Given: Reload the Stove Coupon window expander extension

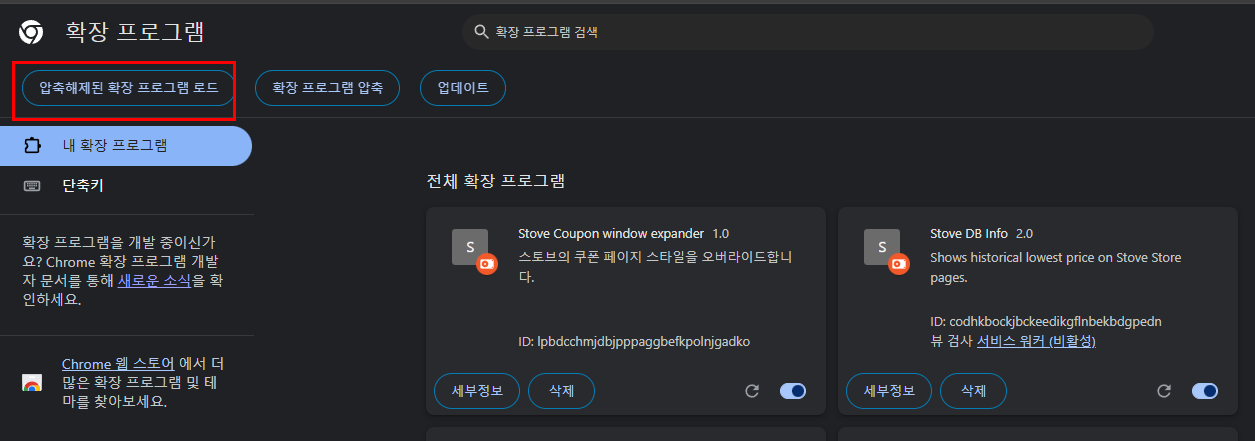Looking at the screenshot, I should (x=752, y=391).
